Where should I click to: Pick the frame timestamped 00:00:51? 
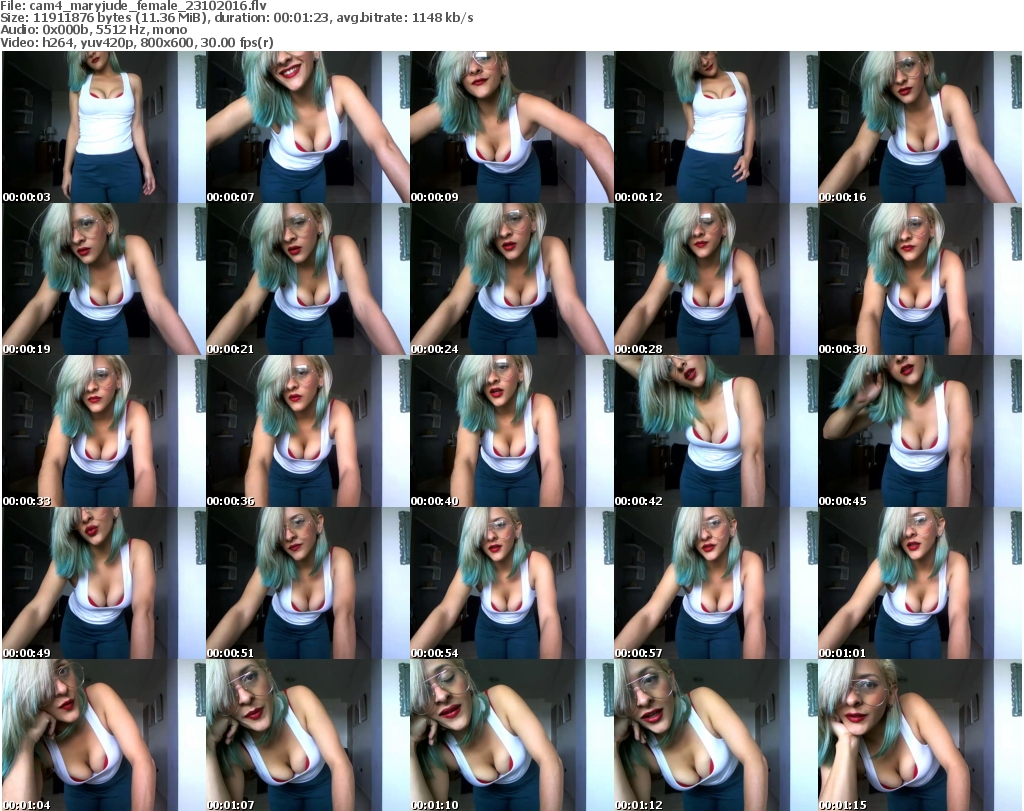307,583
